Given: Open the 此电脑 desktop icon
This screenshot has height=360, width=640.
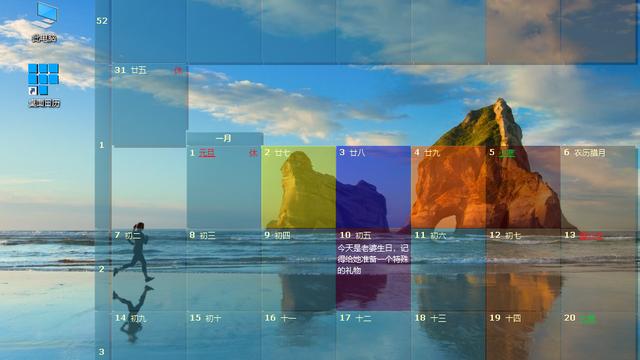Looking at the screenshot, I should 44,22.
